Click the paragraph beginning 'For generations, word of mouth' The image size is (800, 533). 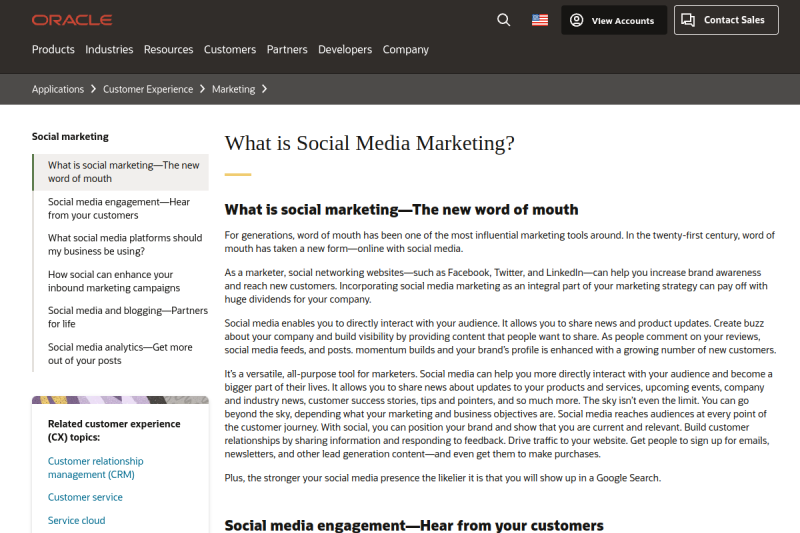499,242
